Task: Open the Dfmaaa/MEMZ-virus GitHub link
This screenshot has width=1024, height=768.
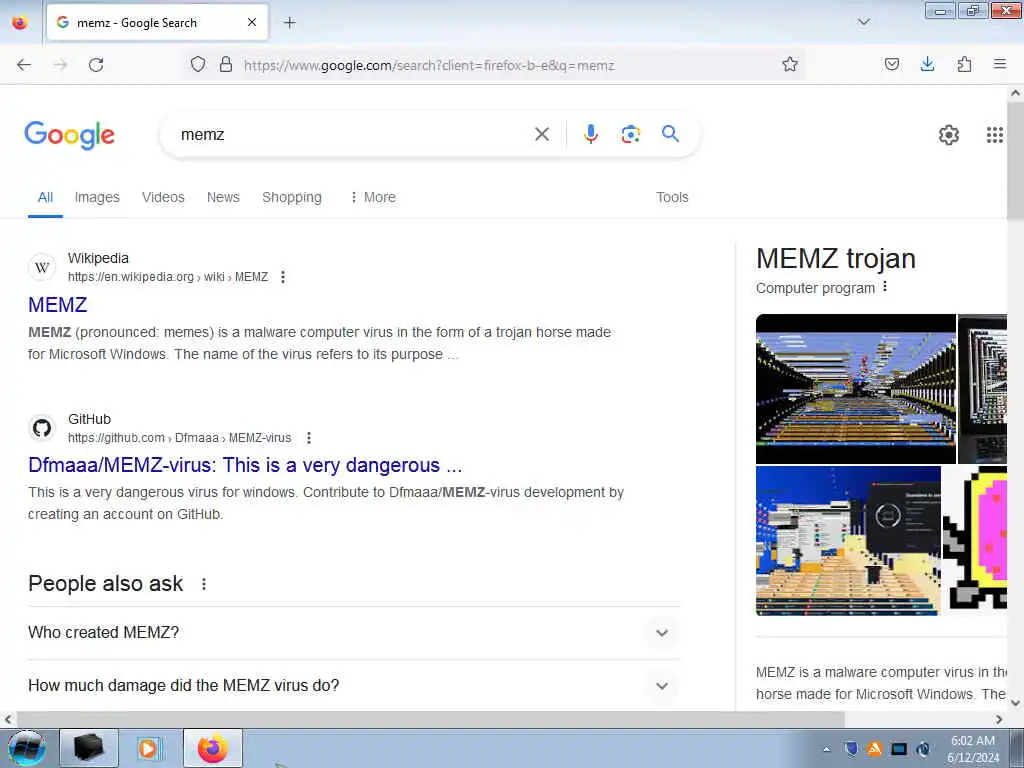Action: click(245, 465)
